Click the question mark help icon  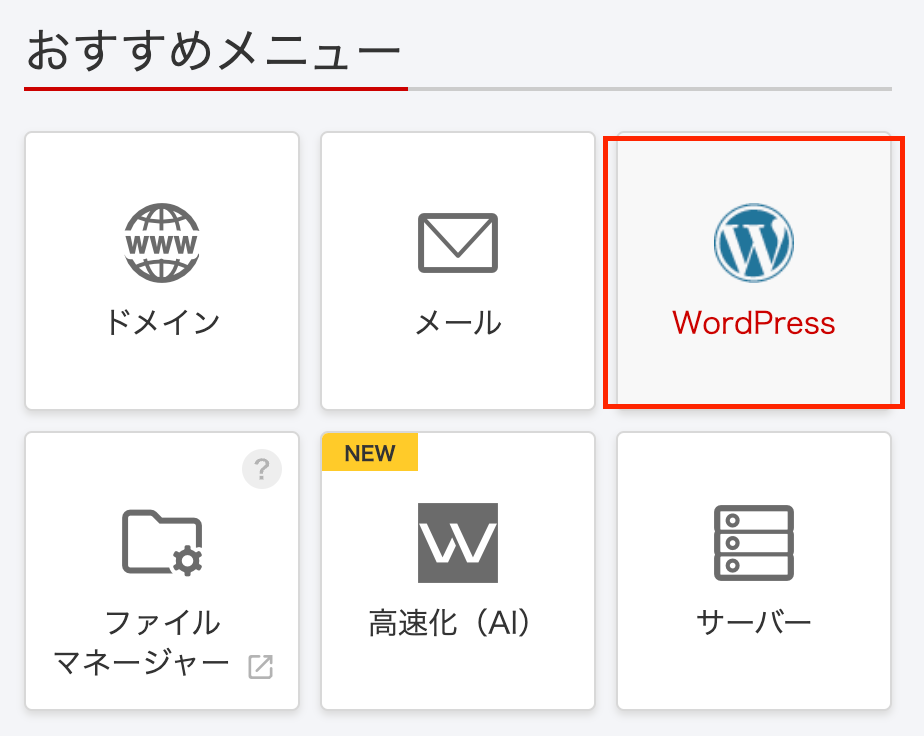262,469
